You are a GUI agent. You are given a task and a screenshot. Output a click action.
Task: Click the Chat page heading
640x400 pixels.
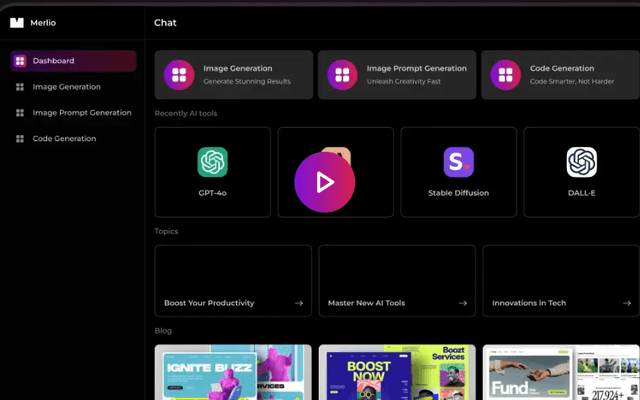[165, 23]
